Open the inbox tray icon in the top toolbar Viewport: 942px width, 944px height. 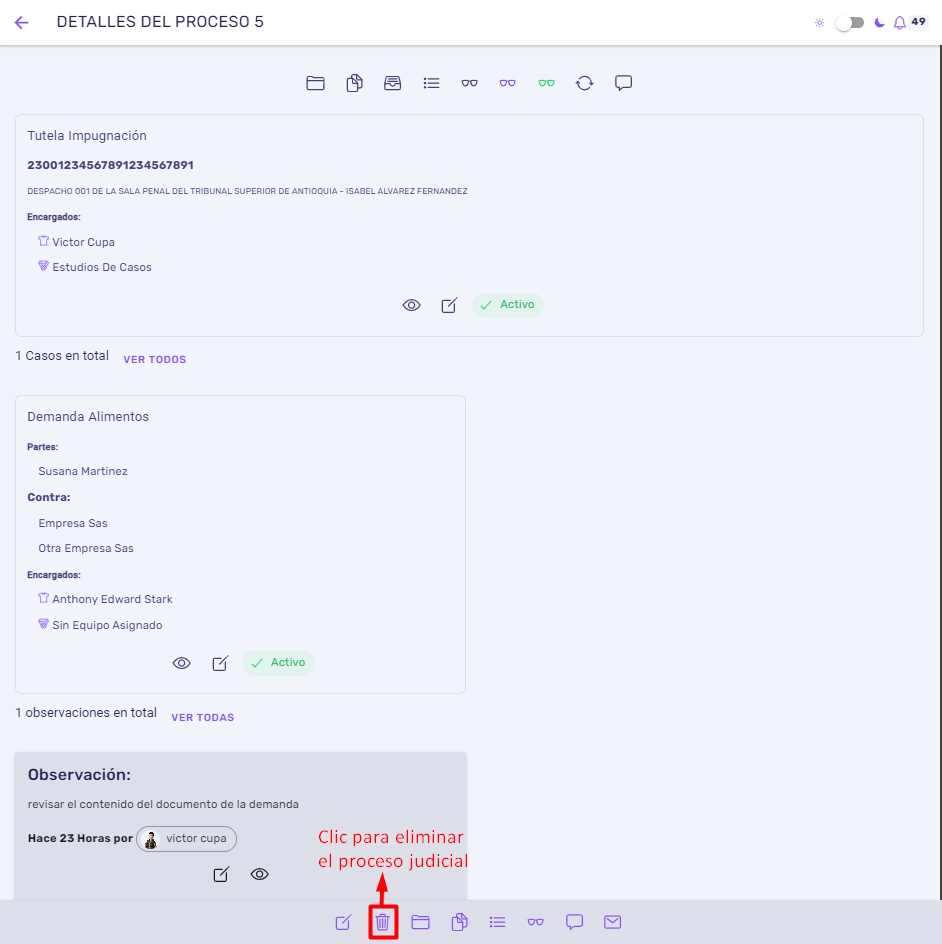click(x=392, y=83)
